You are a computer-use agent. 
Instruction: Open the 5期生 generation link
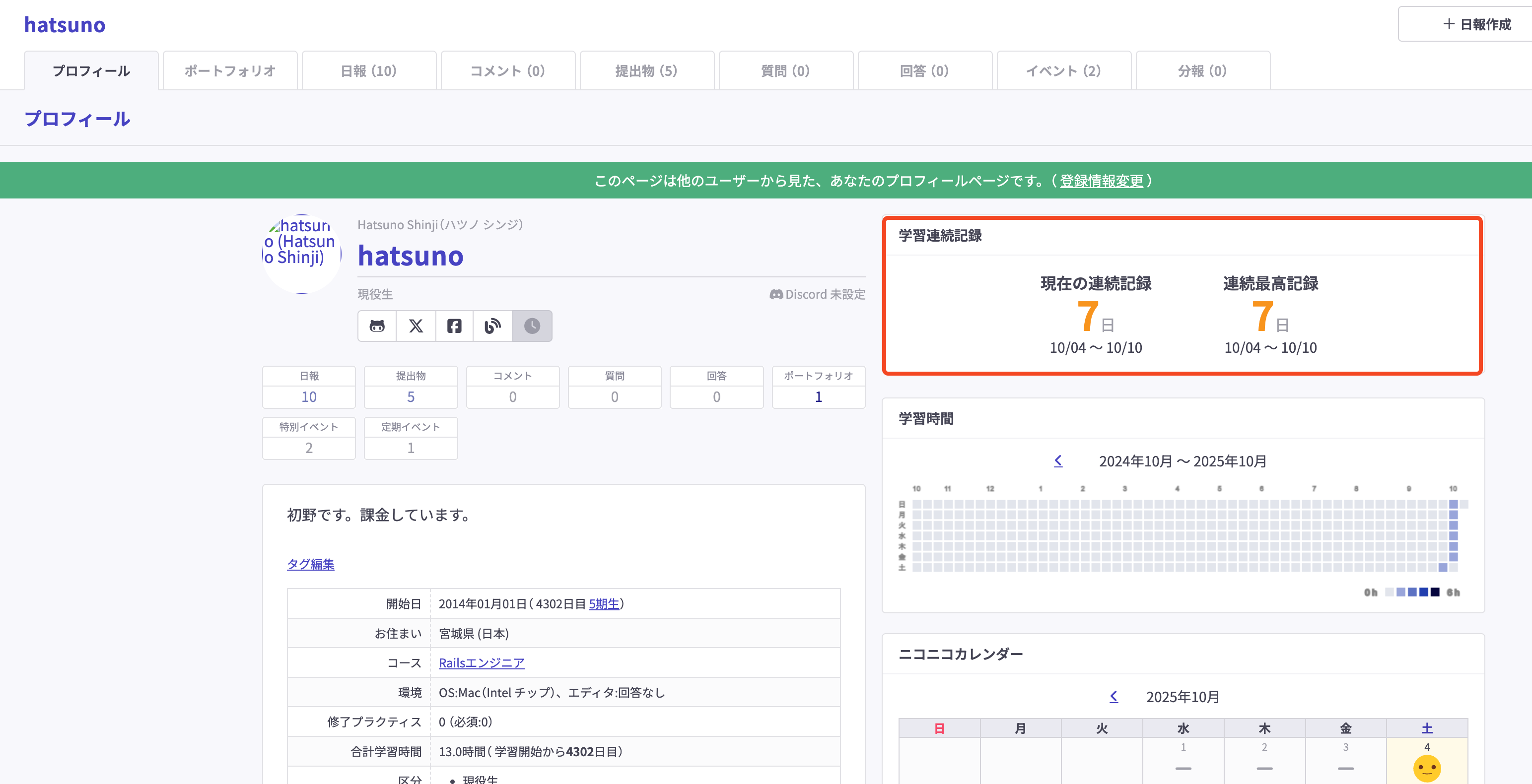point(604,604)
